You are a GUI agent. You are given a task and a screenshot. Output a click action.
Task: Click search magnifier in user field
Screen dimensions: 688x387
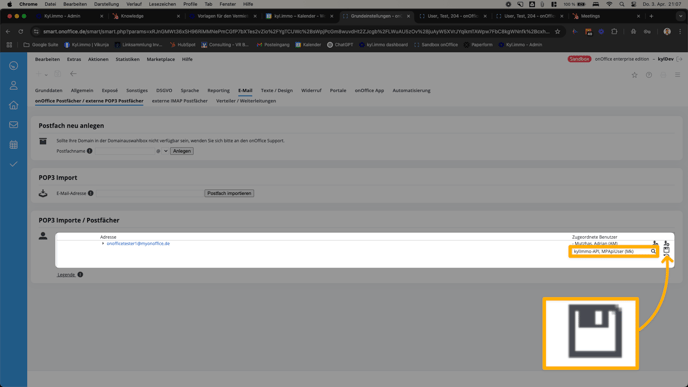pyautogui.click(x=653, y=251)
